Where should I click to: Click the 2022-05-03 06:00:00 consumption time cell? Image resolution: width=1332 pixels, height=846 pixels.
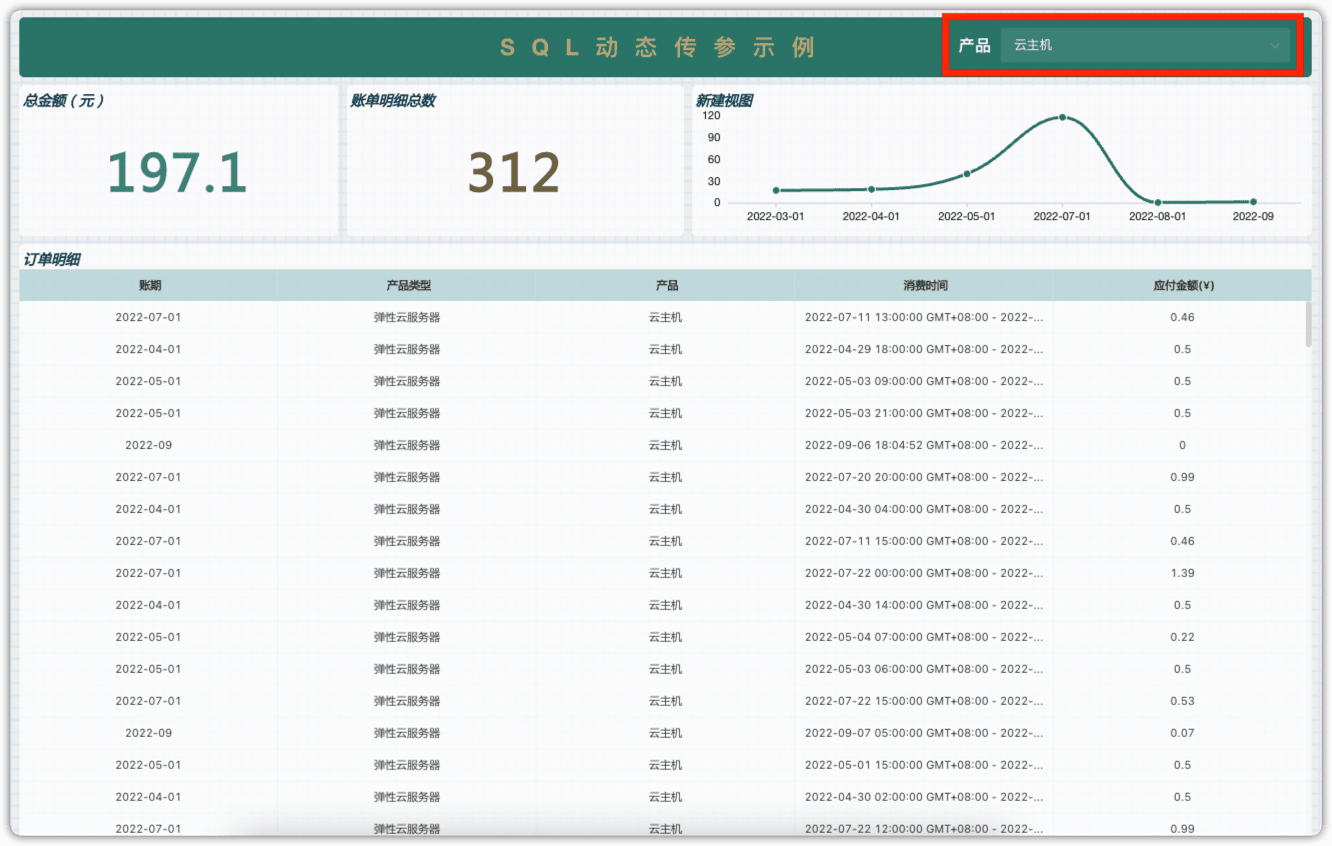coord(924,669)
